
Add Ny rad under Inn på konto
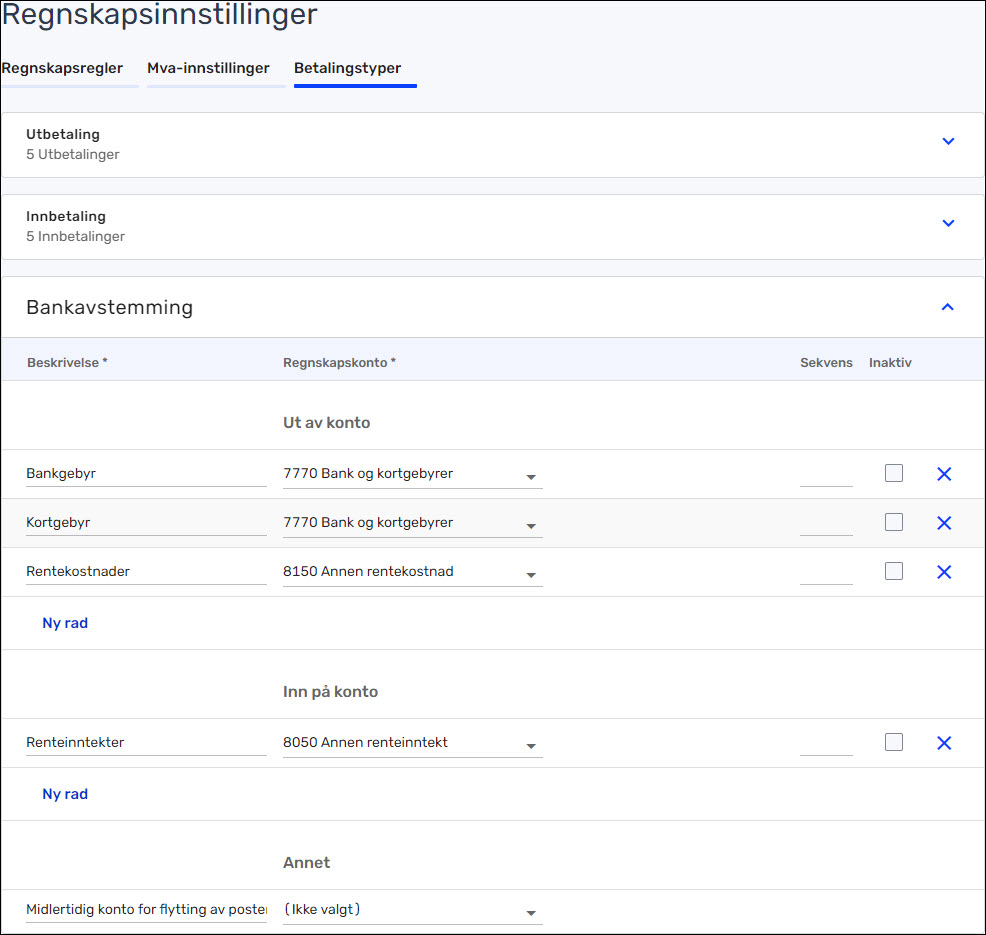coord(65,794)
